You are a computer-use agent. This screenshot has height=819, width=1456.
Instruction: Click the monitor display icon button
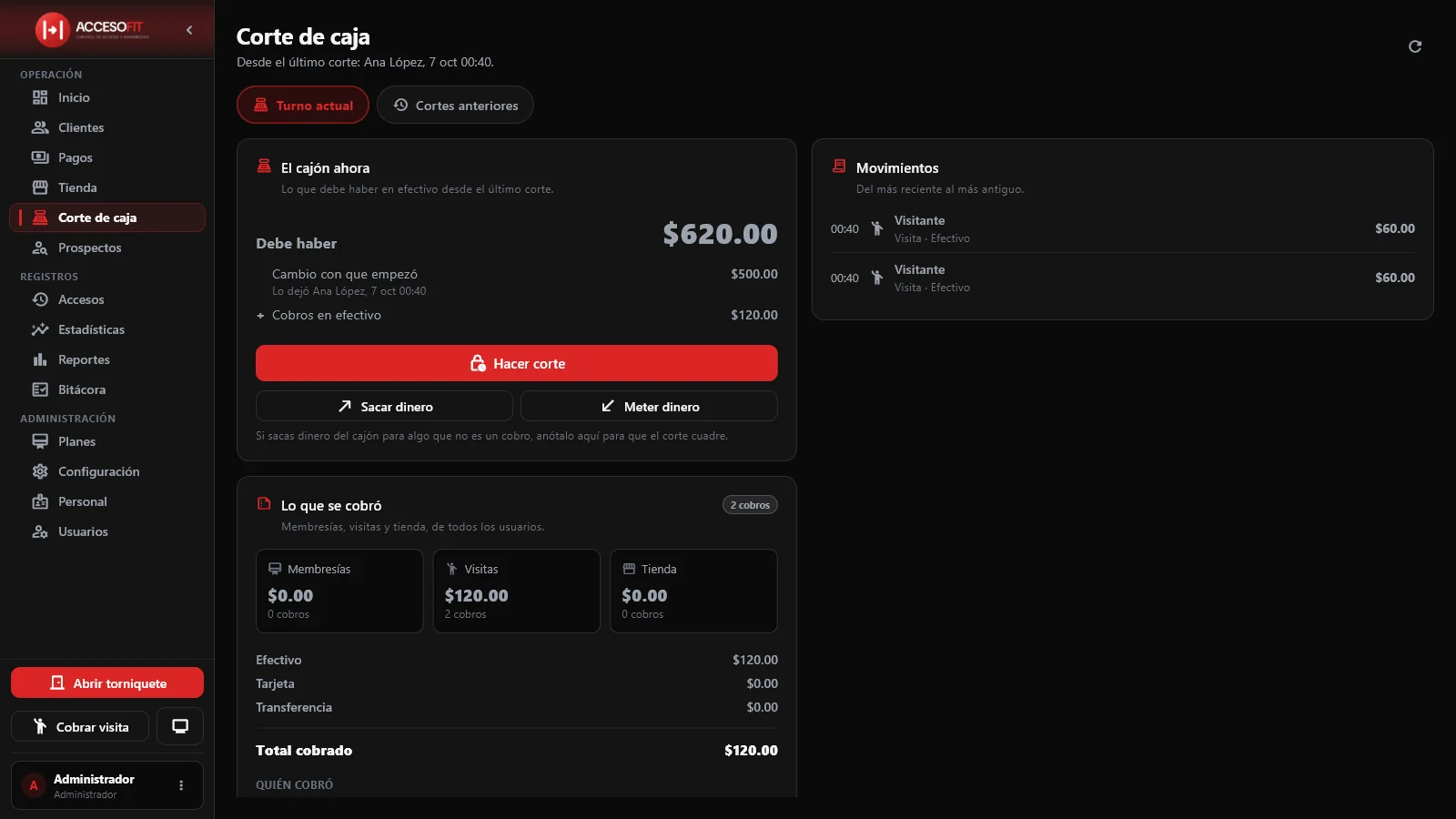point(180,726)
